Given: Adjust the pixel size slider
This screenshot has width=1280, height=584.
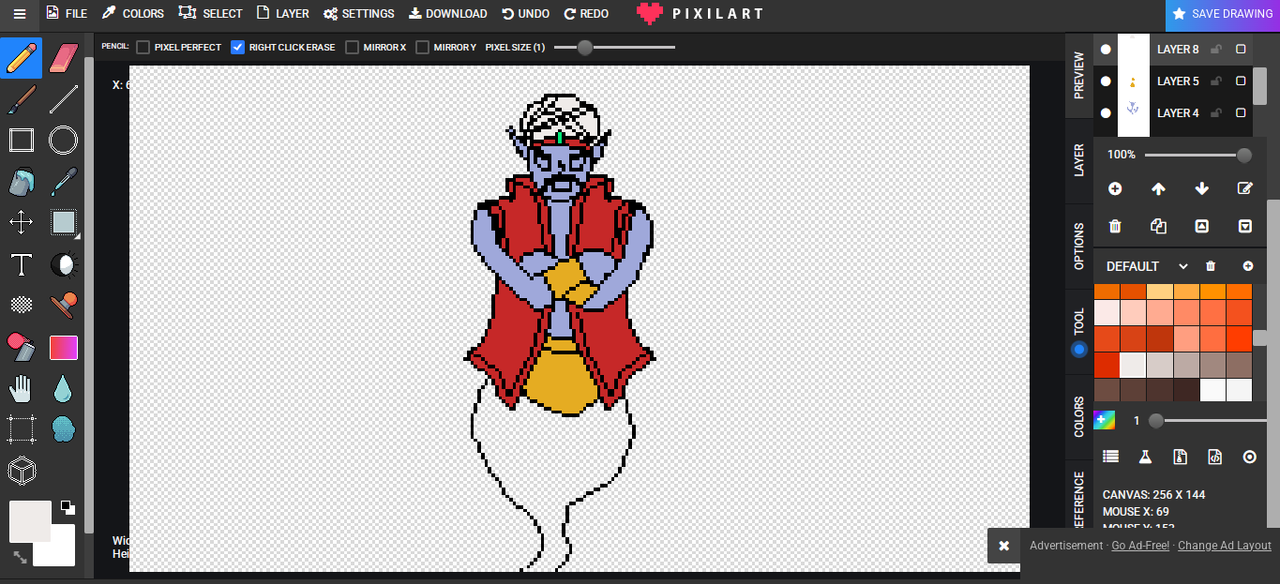Looking at the screenshot, I should click(615, 47).
